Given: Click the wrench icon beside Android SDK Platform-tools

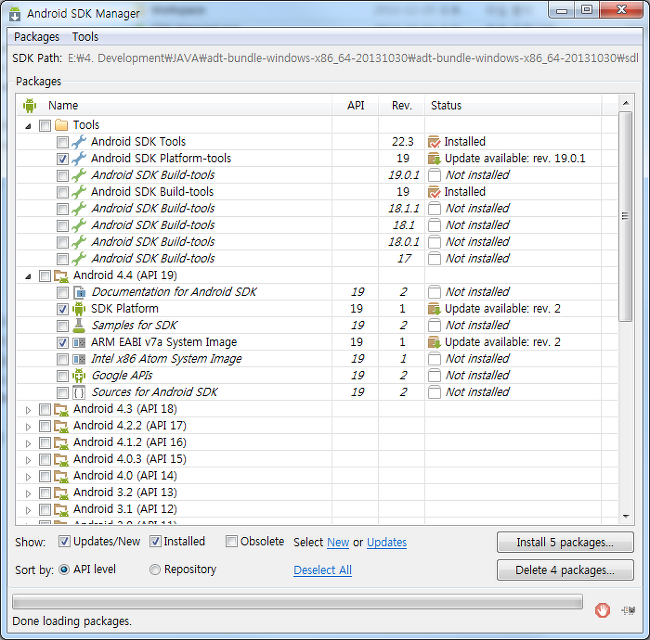Looking at the screenshot, I should [79, 158].
